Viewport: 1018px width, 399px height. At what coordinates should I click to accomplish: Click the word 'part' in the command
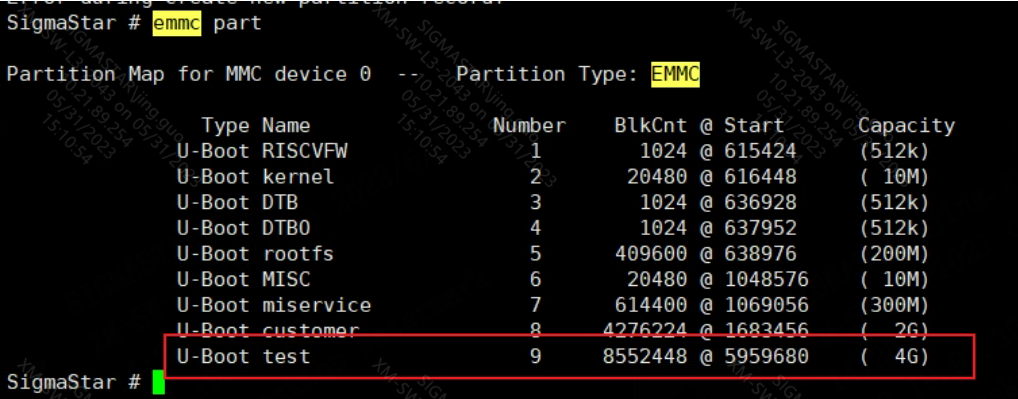click(237, 24)
